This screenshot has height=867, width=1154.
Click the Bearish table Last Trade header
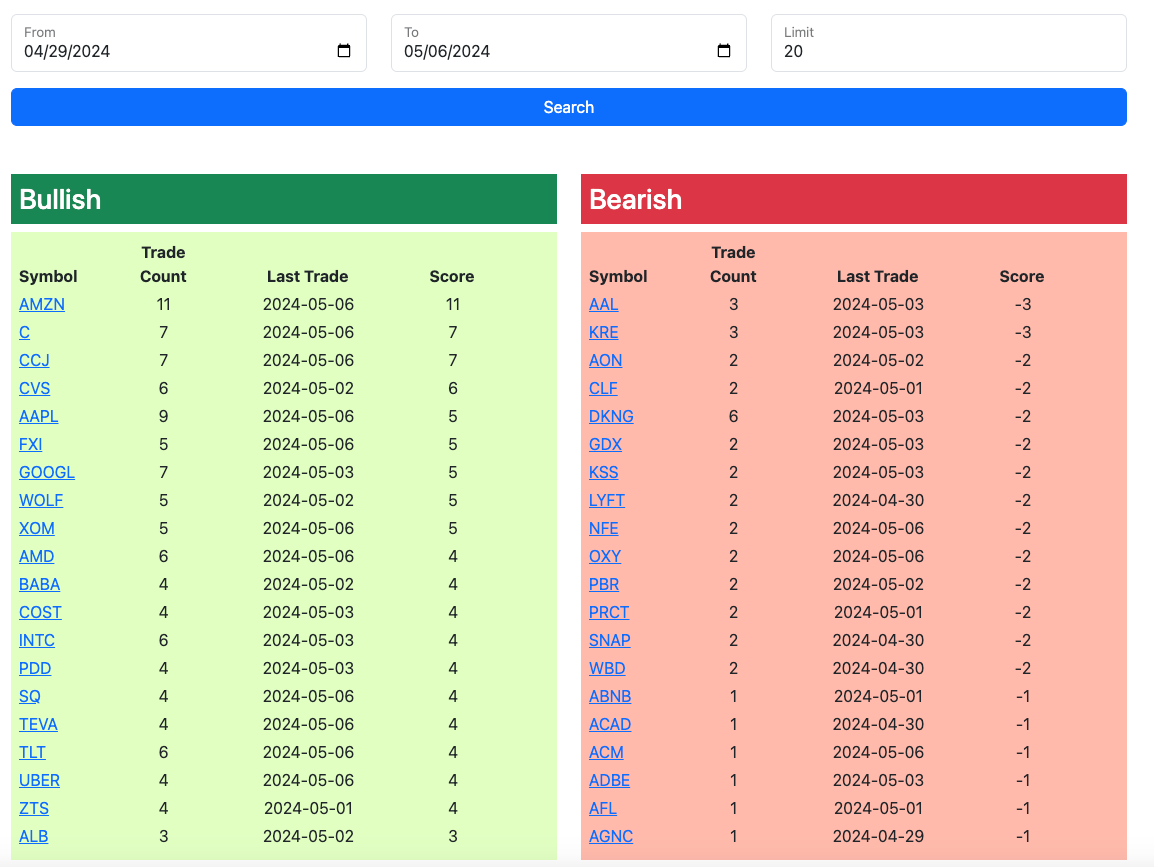coord(877,277)
